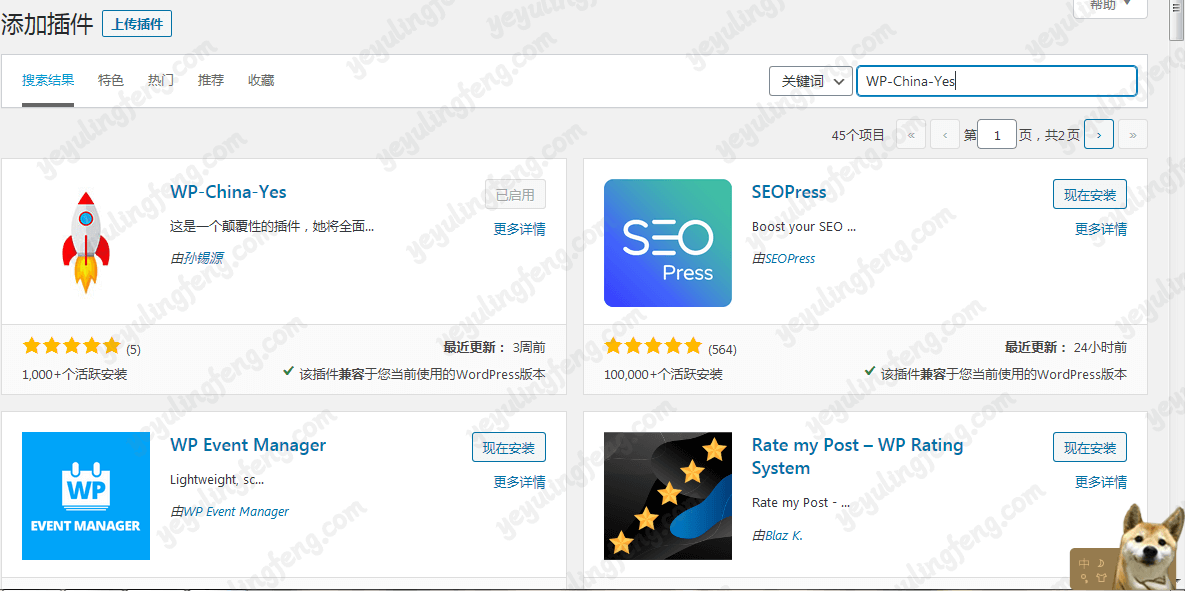This screenshot has width=1185, height=591.
Task: Switch to the 推荐 tab
Action: [211, 80]
